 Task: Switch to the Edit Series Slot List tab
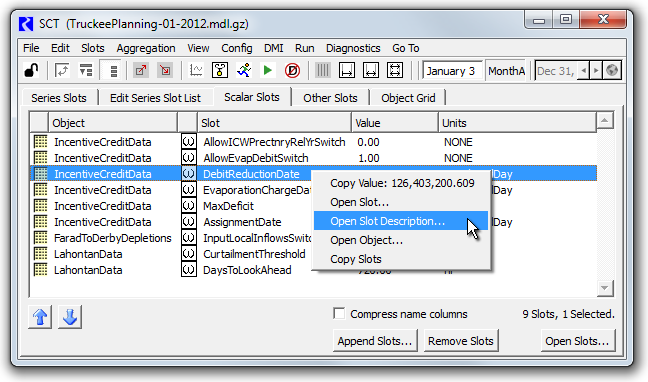coord(155,98)
